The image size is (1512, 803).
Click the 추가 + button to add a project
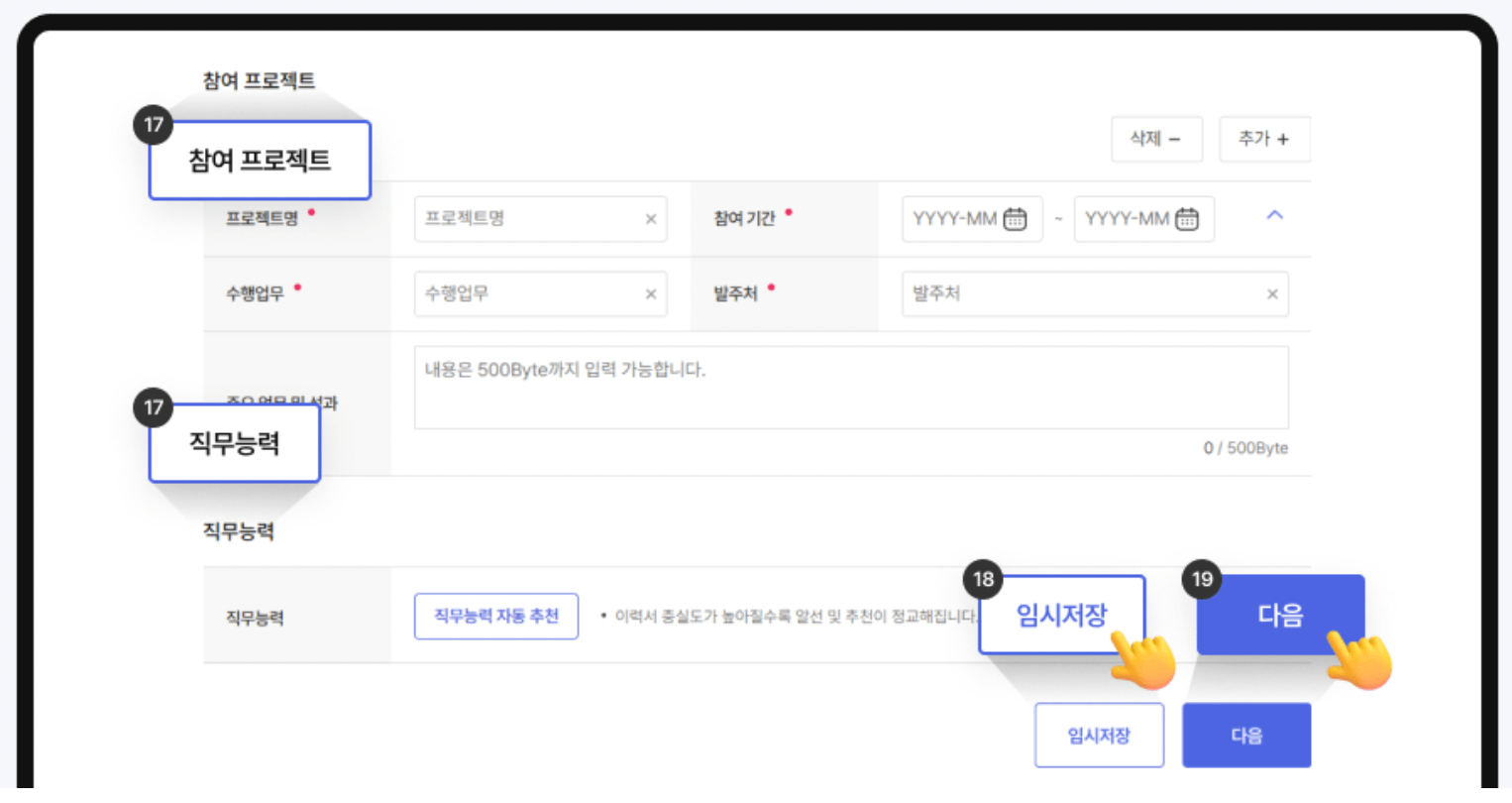click(x=1264, y=139)
